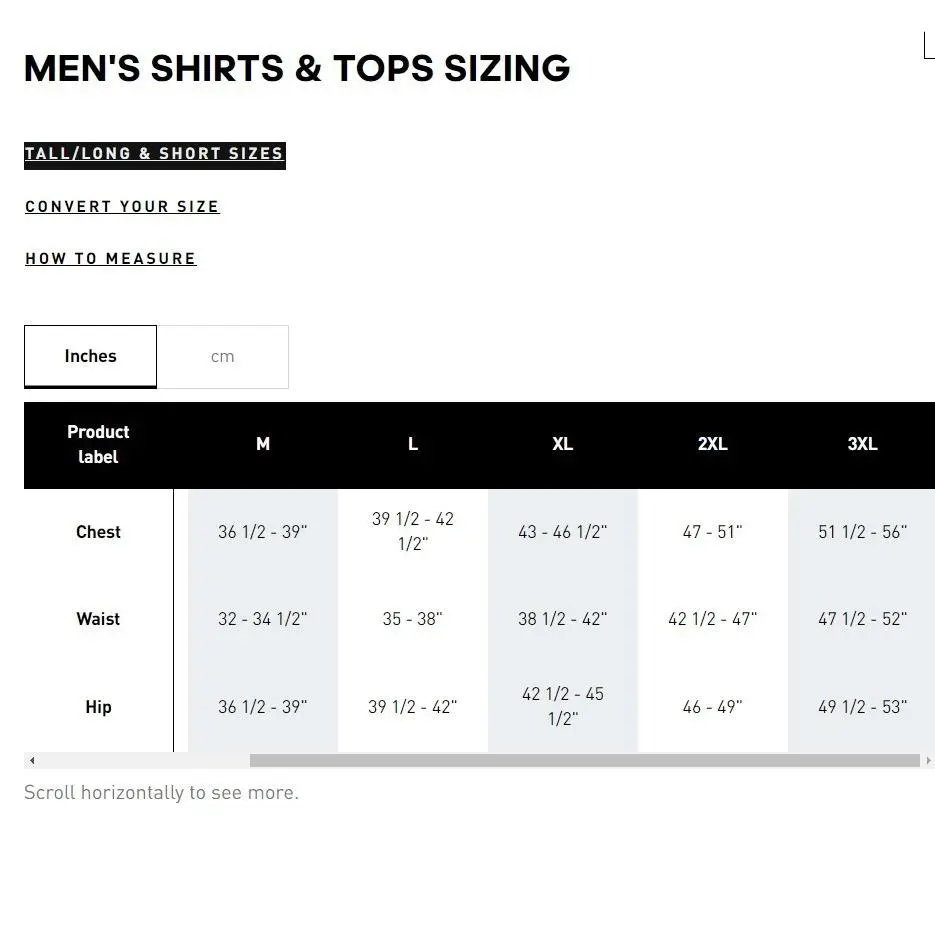Select the XL size column header

(x=562, y=444)
